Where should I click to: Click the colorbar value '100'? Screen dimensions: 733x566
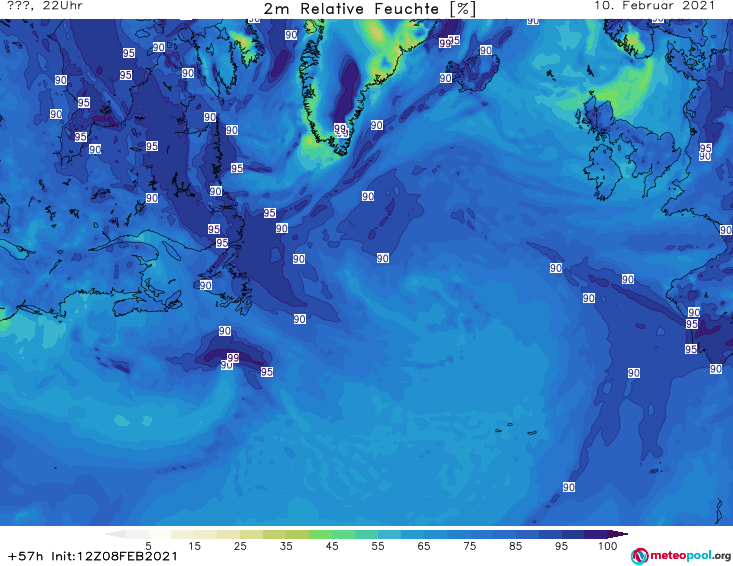pyautogui.click(x=608, y=546)
